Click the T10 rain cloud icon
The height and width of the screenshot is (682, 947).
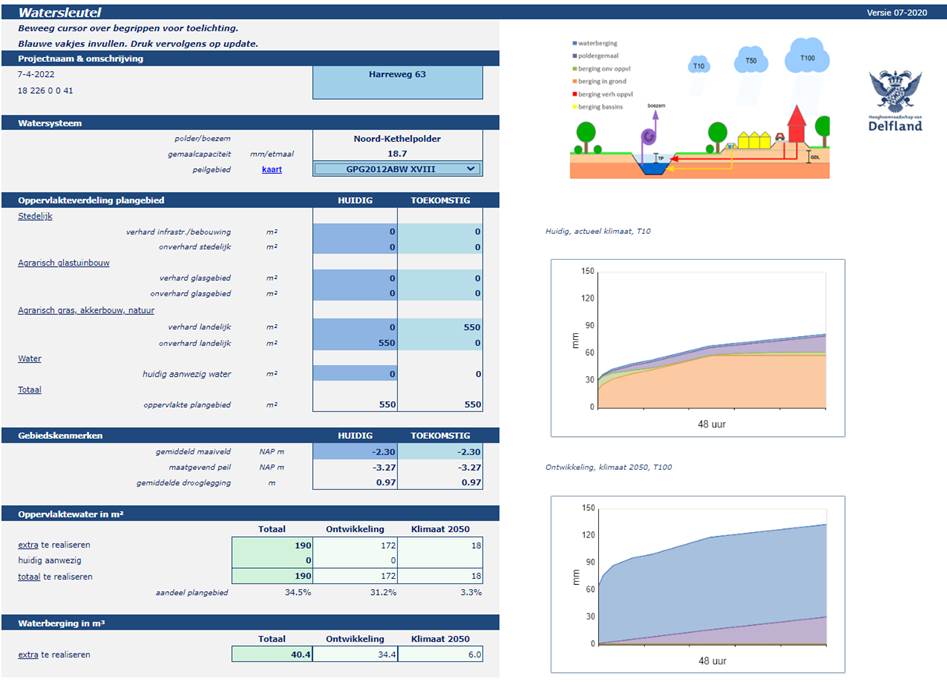(698, 65)
